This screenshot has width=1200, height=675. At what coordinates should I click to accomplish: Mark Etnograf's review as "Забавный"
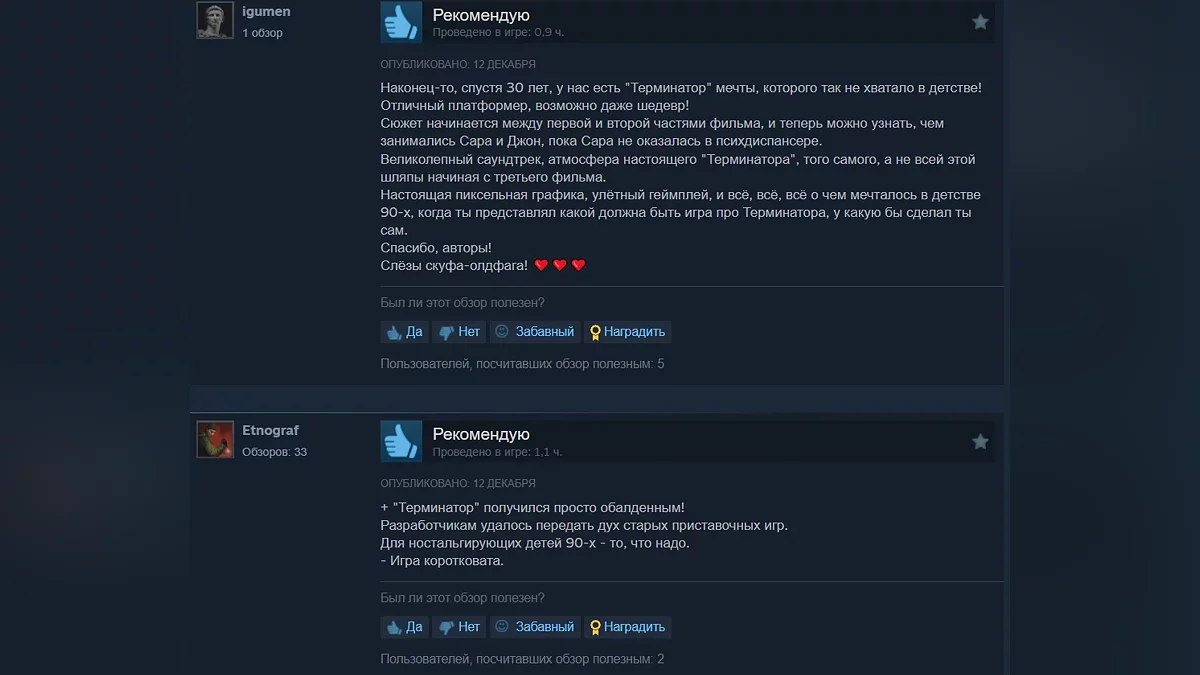(535, 627)
